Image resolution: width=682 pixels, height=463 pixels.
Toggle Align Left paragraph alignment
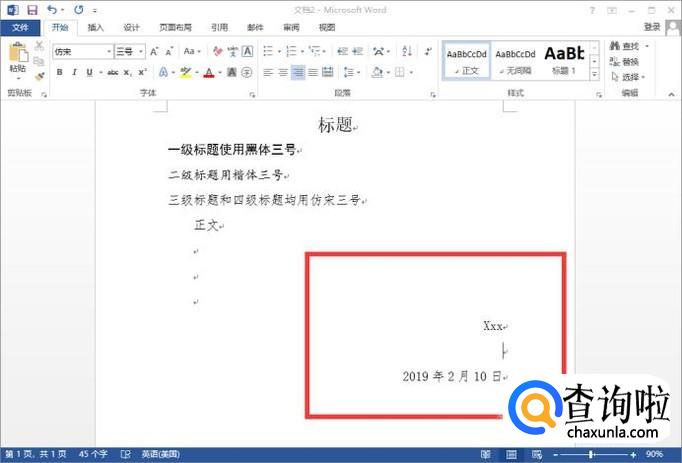click(x=268, y=72)
